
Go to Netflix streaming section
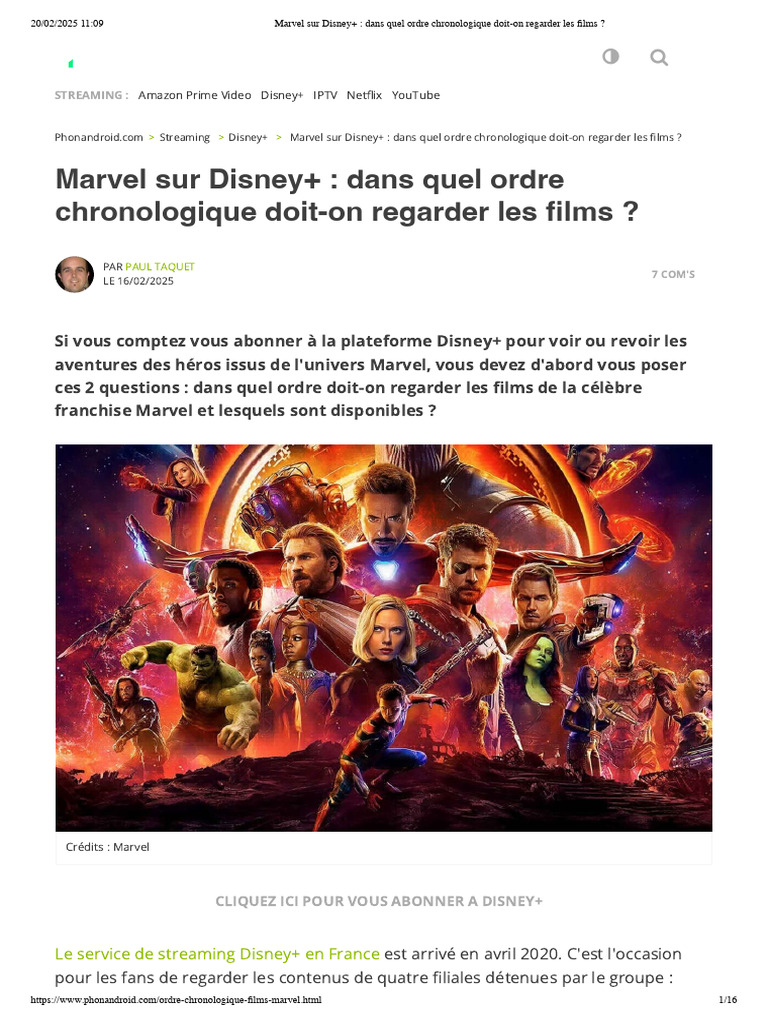pos(364,95)
